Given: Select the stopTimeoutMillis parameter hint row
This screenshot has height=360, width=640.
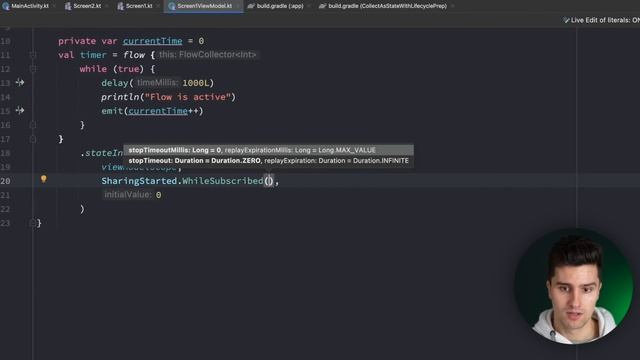Looking at the screenshot, I should coord(269,150).
